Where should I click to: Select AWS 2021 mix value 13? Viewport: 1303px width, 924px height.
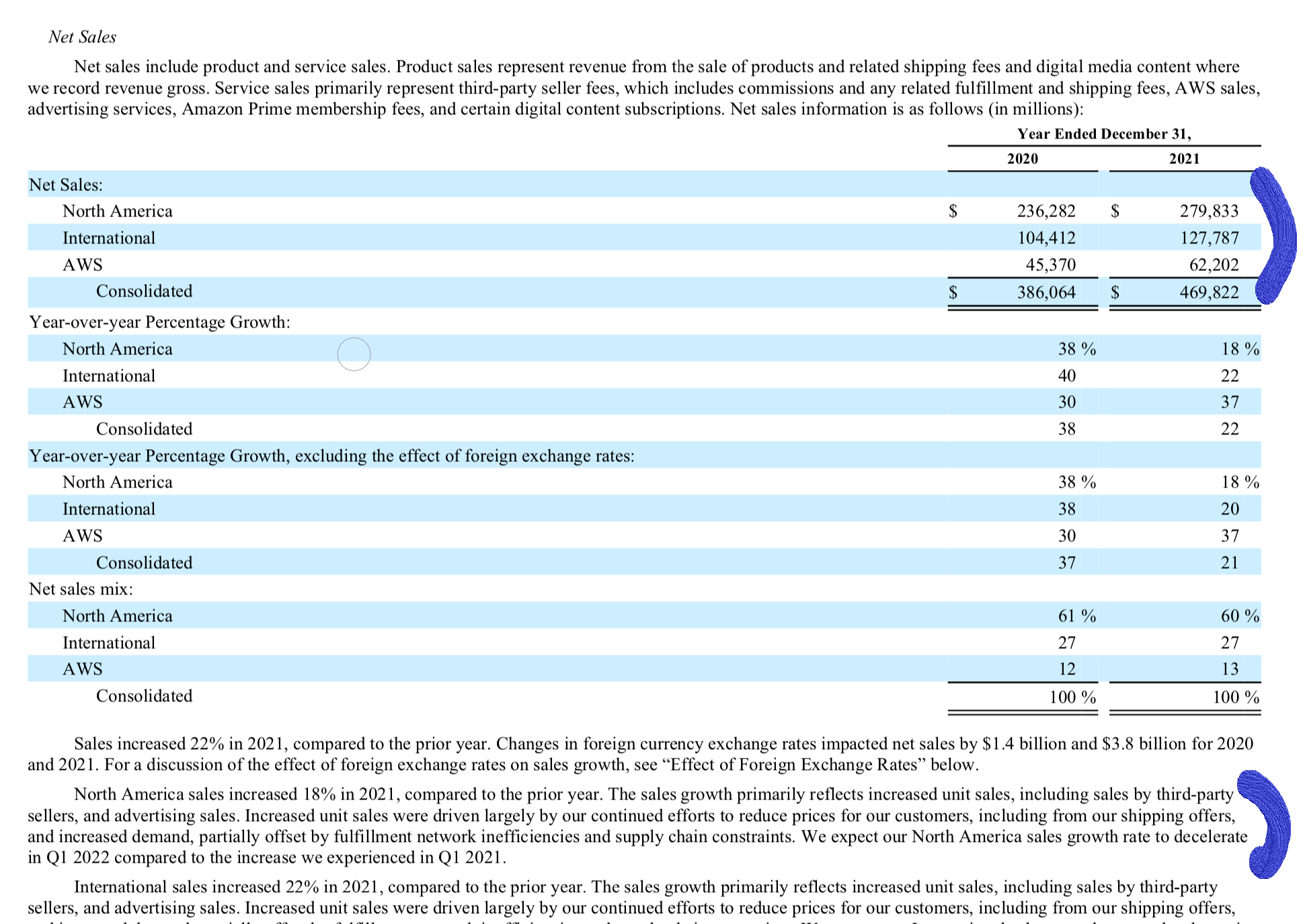[x=1230, y=669]
